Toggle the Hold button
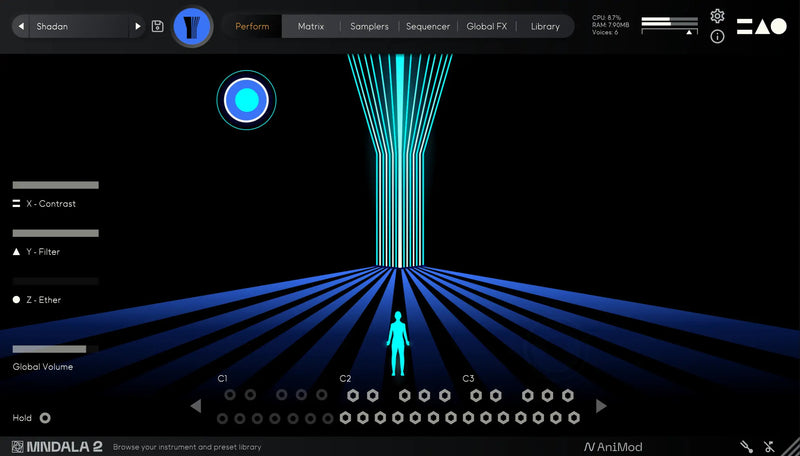Screen dimensions: 800x456 click(45, 418)
